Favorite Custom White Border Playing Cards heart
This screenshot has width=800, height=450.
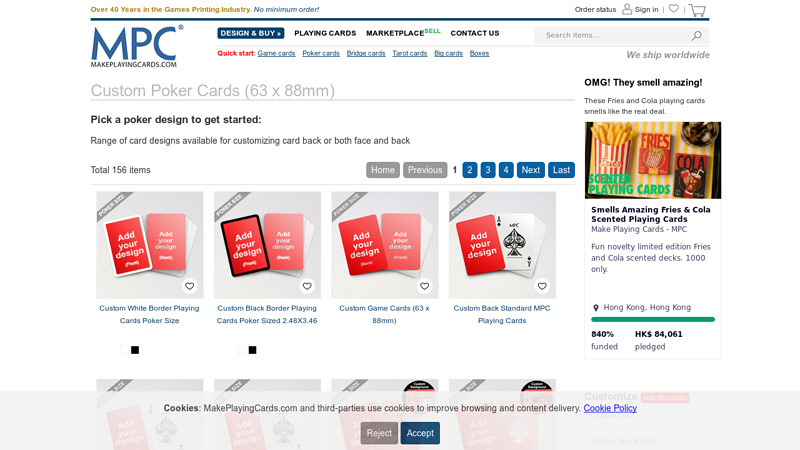tap(189, 286)
